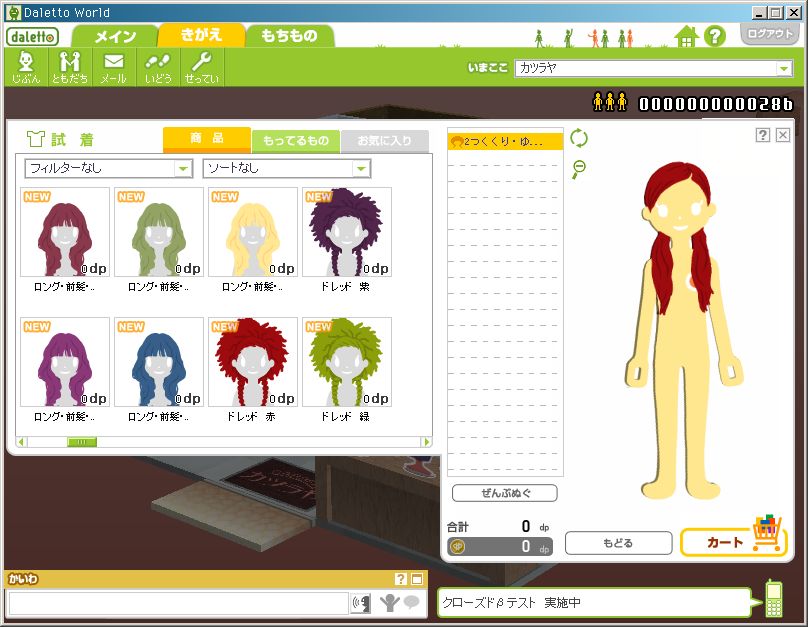The width and height of the screenshot is (808, 627).
Task: Click the いどう move icon
Action: point(158,67)
